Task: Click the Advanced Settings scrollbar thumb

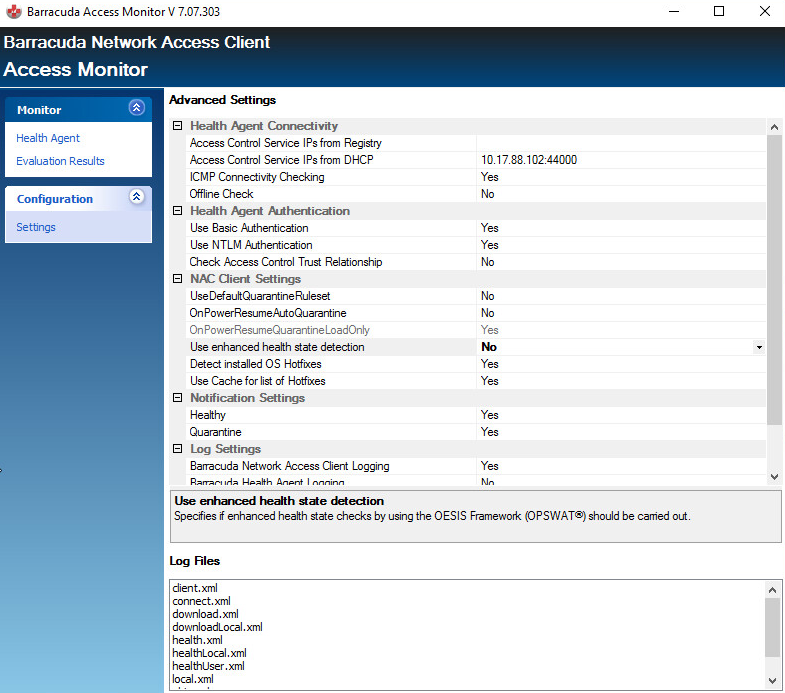Action: coord(774,279)
